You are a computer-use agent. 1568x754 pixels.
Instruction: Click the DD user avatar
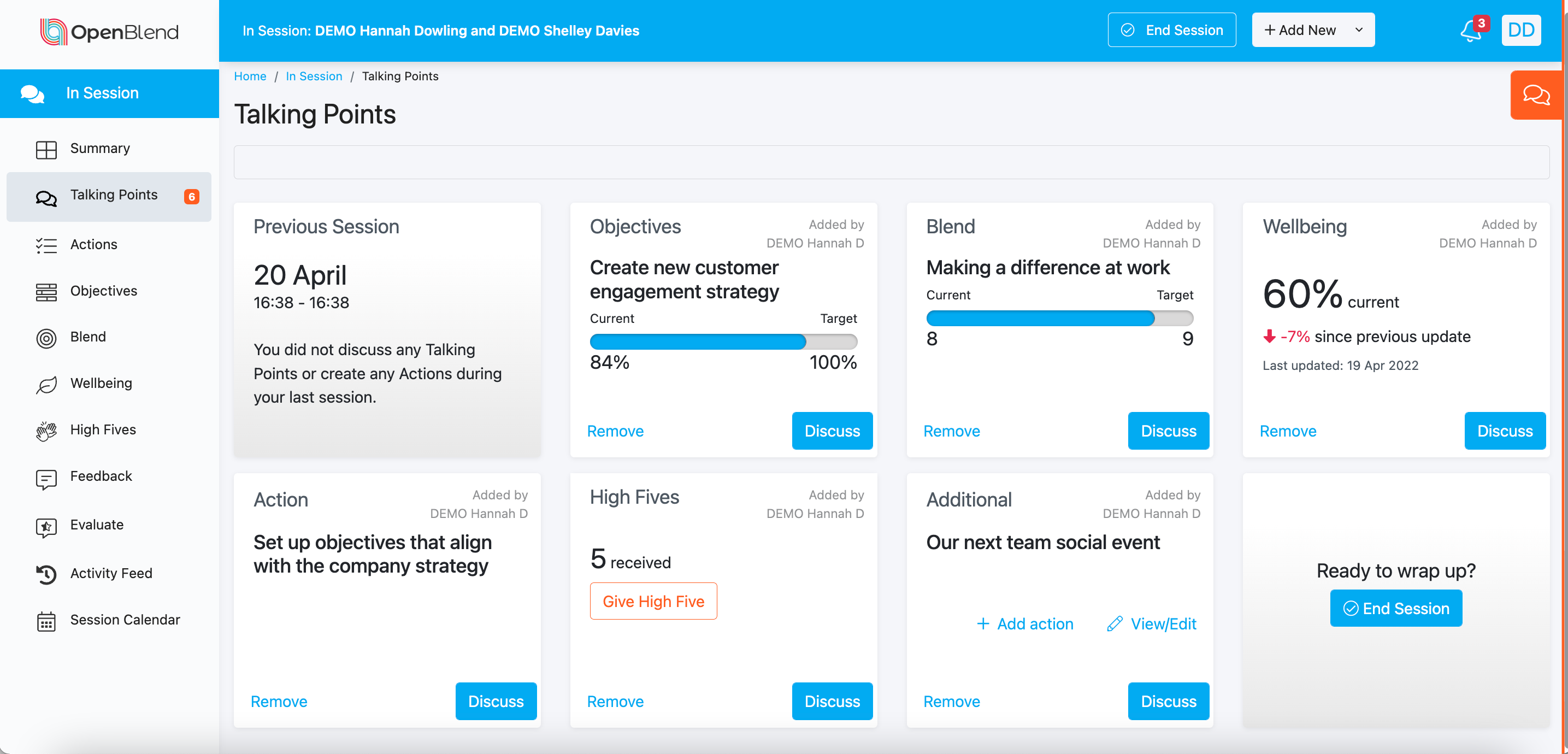(1520, 31)
